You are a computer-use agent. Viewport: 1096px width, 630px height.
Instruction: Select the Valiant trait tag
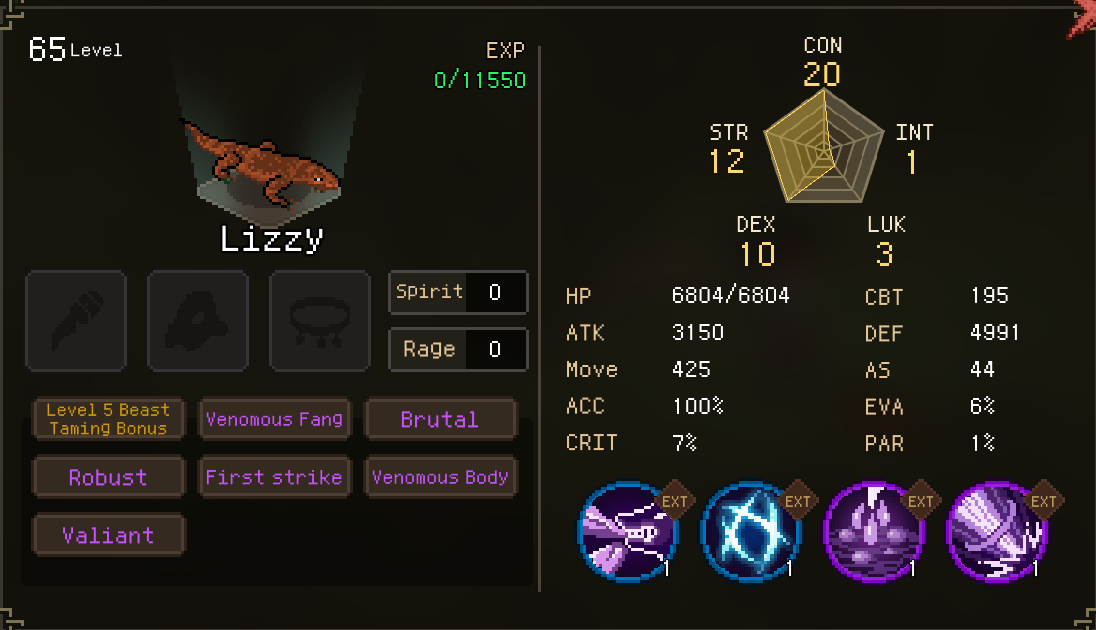(x=108, y=535)
